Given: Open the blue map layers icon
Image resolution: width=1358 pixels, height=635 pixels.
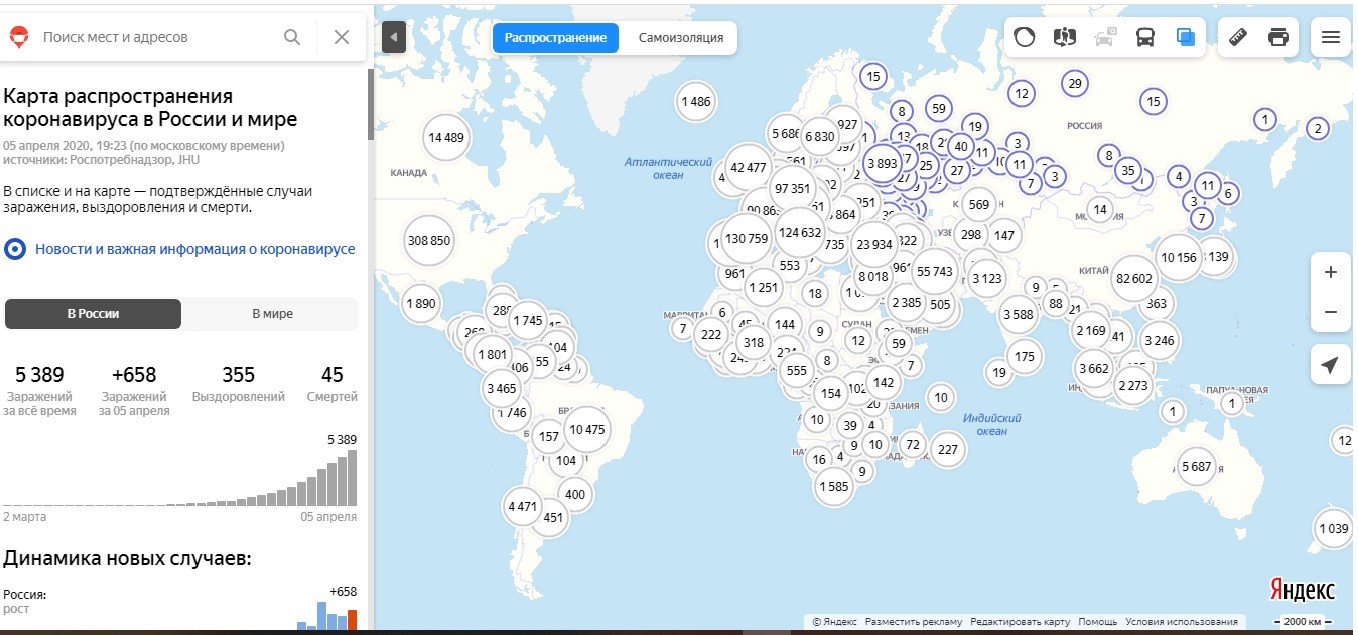Looking at the screenshot, I should coord(1186,37).
